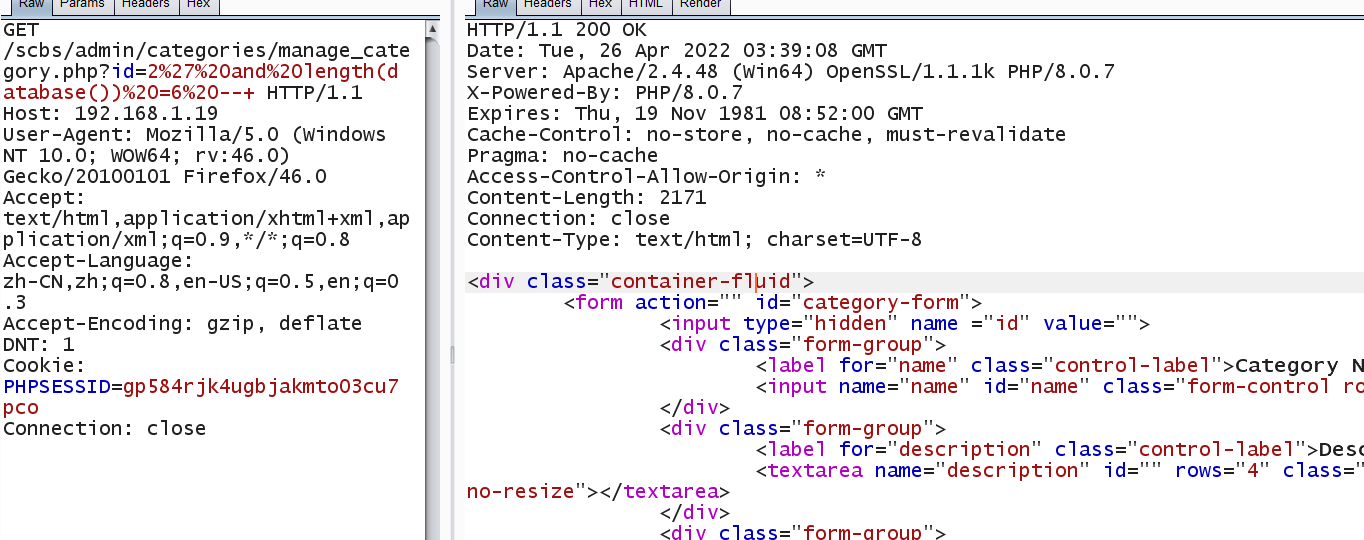Click the 'HTTP/1.1 200 OK' status line
Screen dimensions: 1364x540
pyautogui.click(x=556, y=30)
